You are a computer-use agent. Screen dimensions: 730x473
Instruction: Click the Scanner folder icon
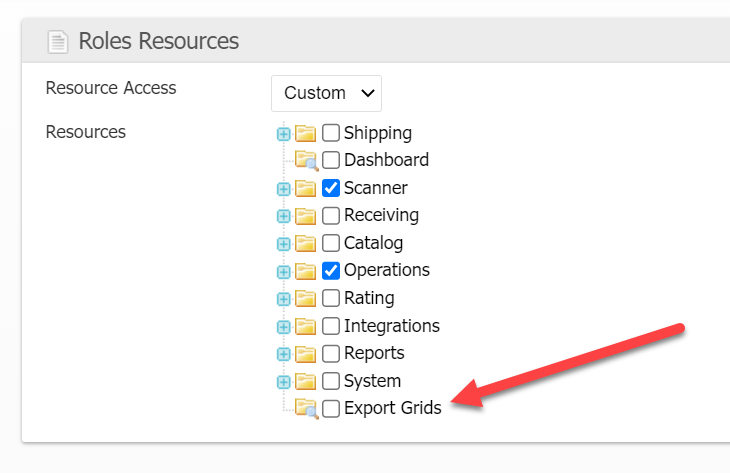pyautogui.click(x=306, y=188)
